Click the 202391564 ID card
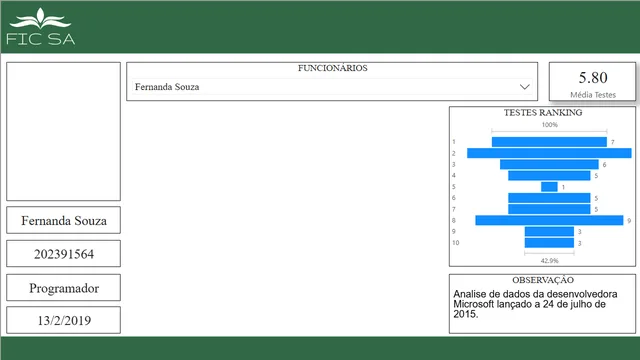Screen dimensions: 640x360 63,254
